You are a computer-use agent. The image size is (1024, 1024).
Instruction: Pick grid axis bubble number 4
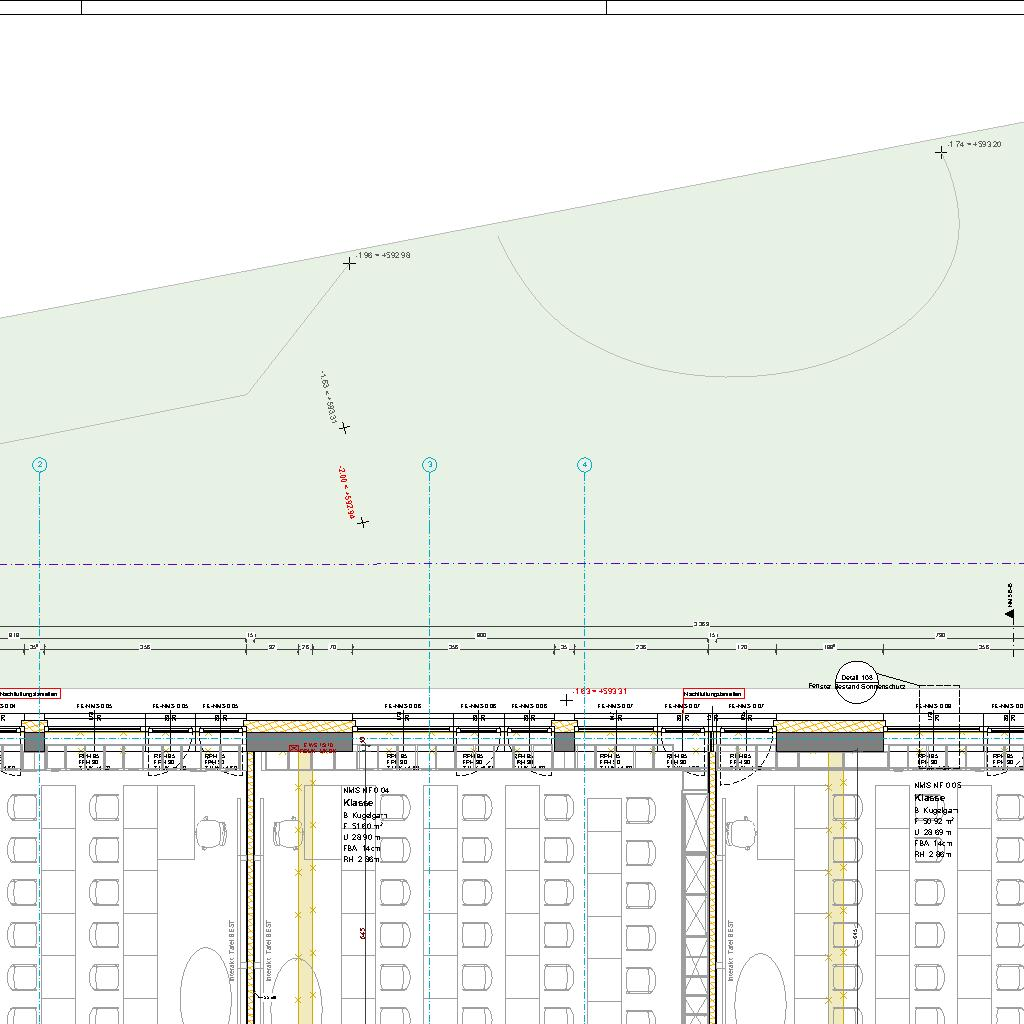tap(585, 464)
